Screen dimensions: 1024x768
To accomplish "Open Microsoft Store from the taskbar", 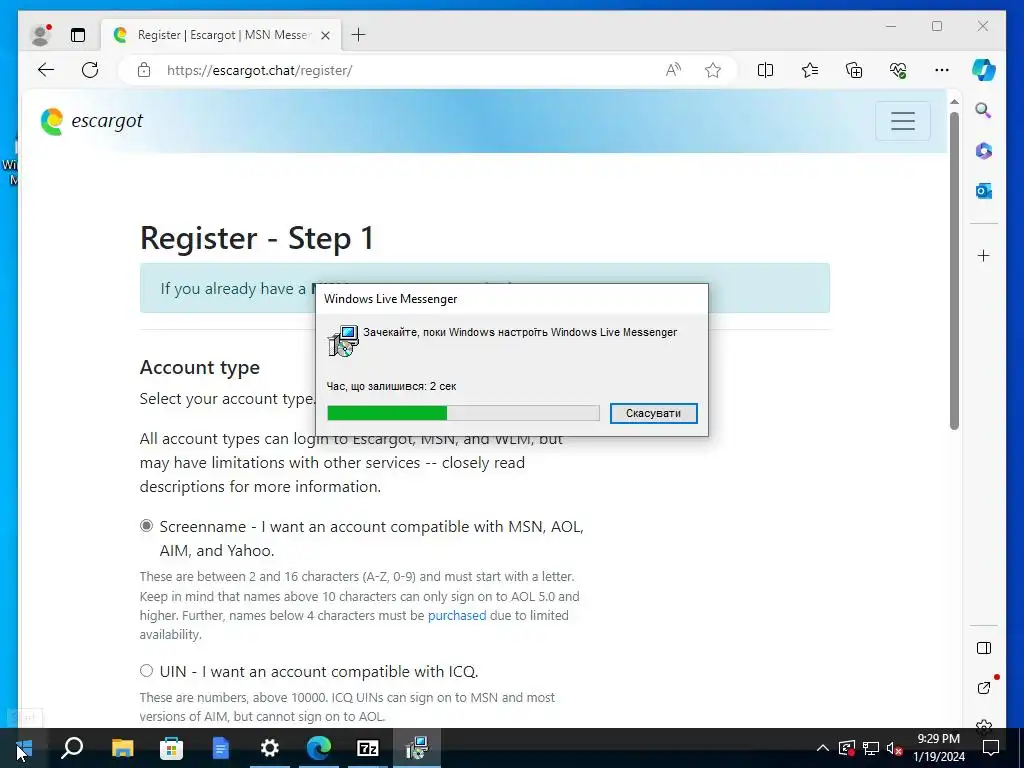I will point(171,748).
